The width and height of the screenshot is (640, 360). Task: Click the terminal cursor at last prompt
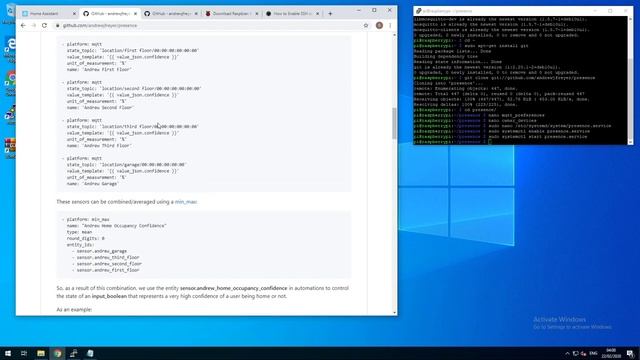[490, 142]
